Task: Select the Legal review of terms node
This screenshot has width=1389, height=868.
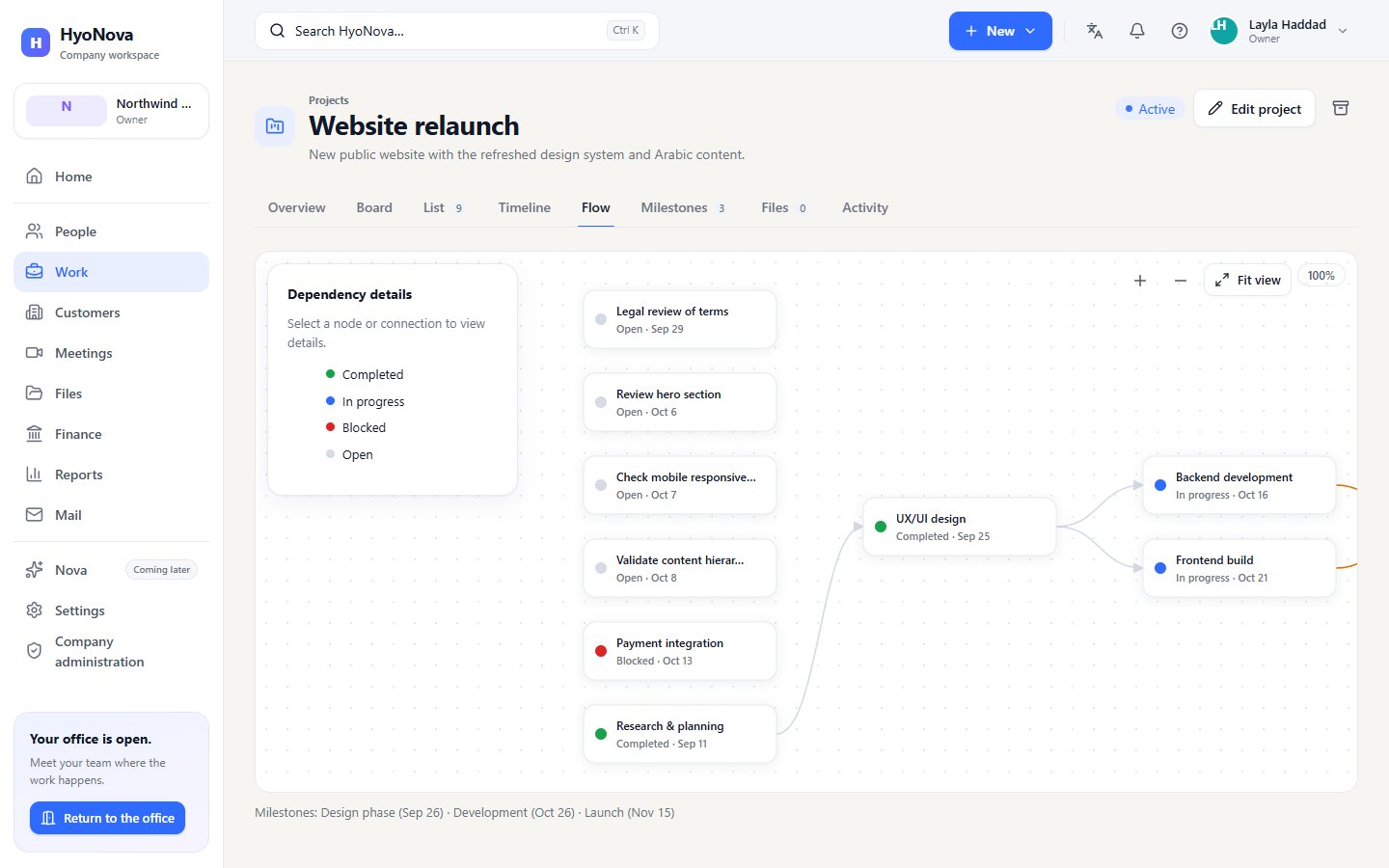Action: point(680,319)
